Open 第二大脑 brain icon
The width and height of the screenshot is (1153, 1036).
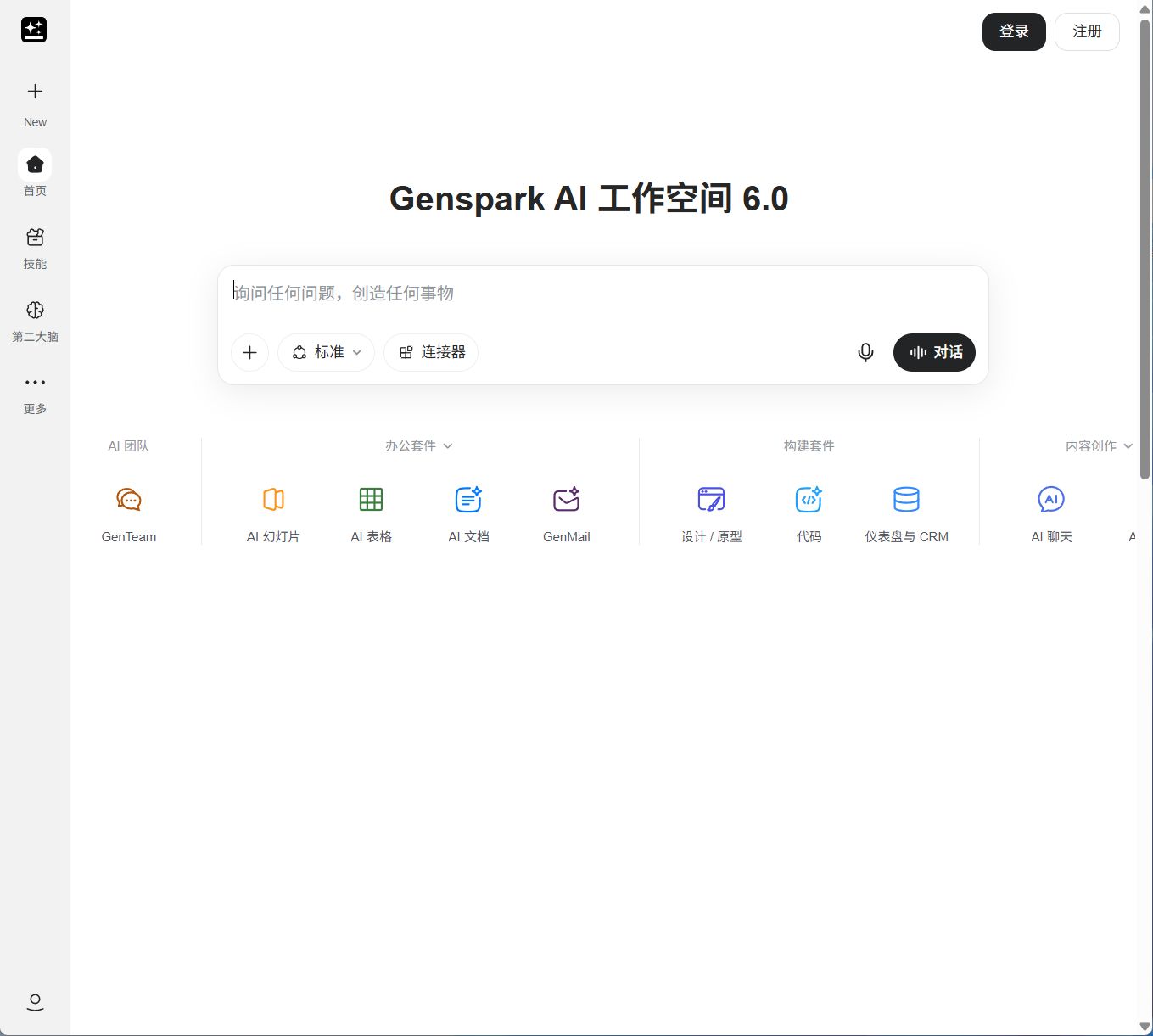[x=35, y=310]
